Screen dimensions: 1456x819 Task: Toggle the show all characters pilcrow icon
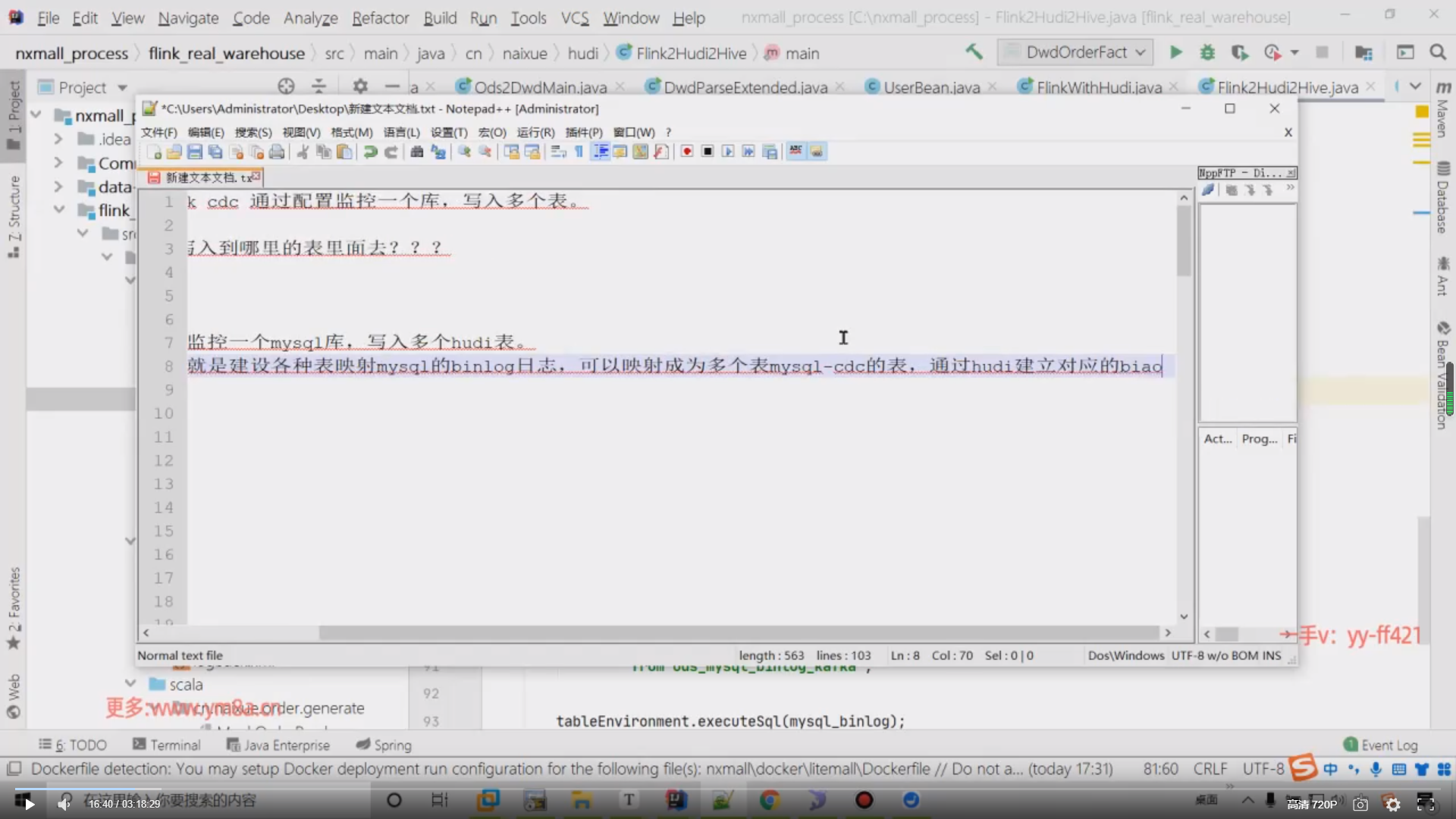[x=579, y=152]
